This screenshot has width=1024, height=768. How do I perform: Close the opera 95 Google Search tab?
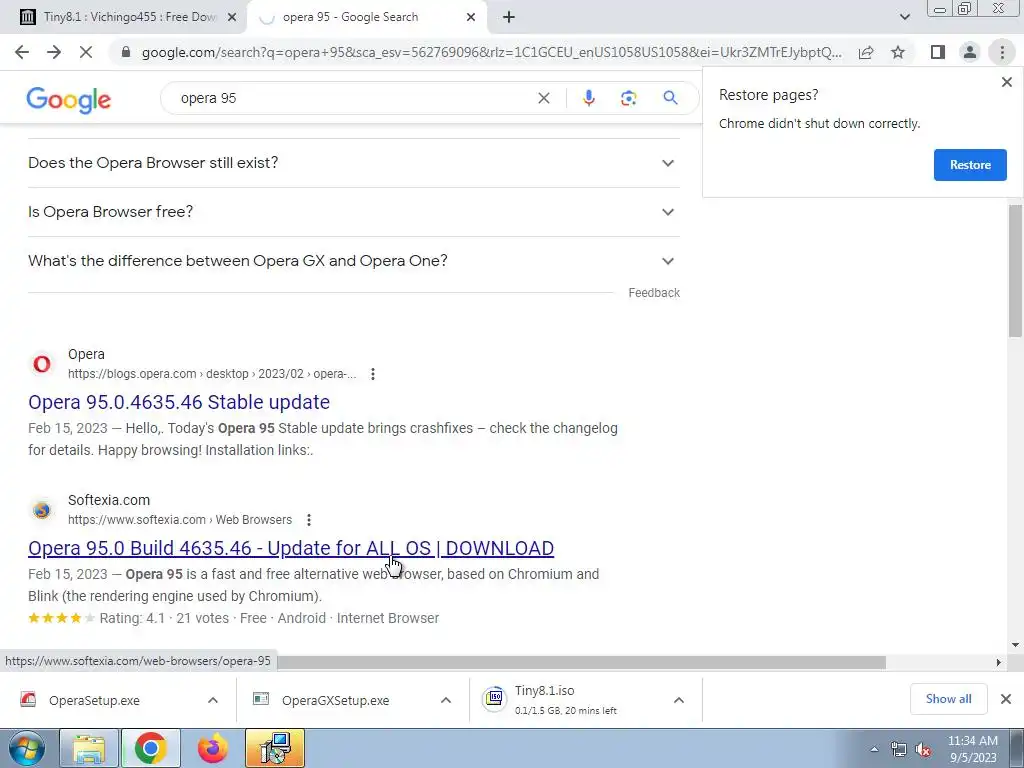(471, 17)
